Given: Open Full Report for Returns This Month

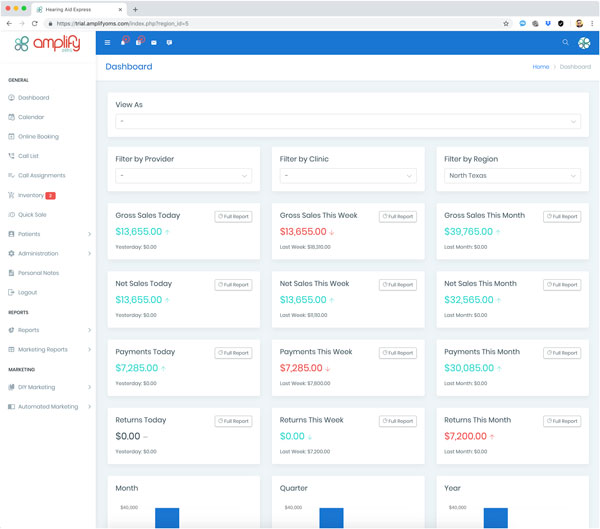Looking at the screenshot, I should tap(562, 421).
